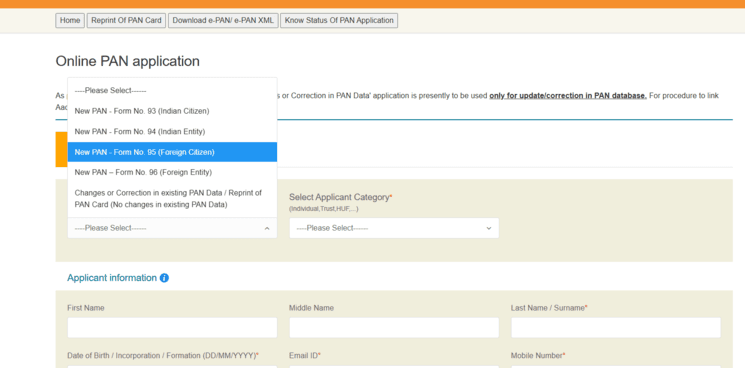Open the Select Applicant Category dropdown

tap(394, 228)
